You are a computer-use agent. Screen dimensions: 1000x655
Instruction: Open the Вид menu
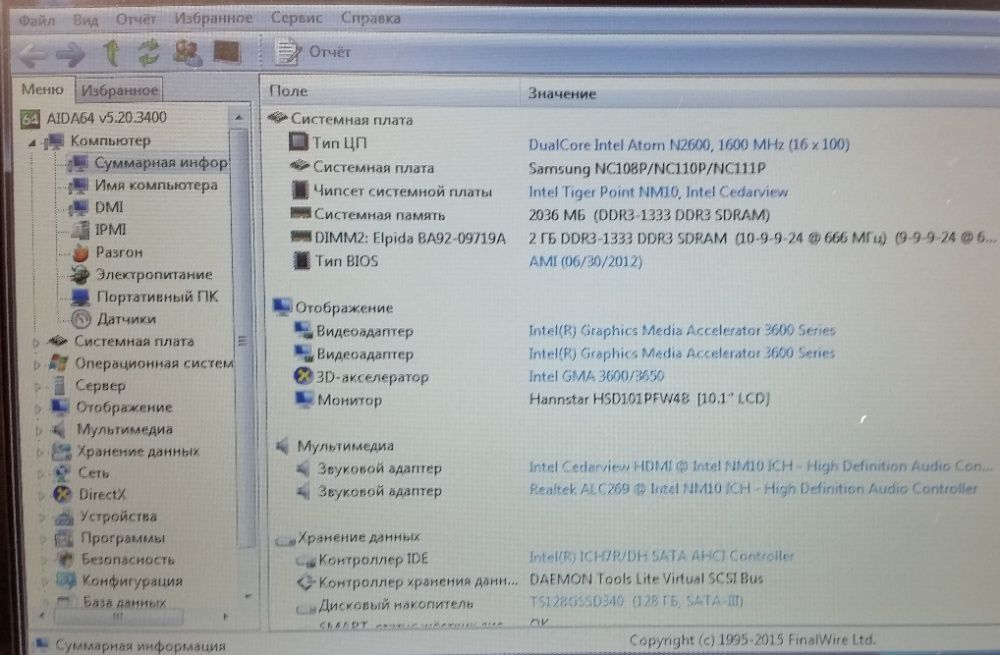(85, 20)
